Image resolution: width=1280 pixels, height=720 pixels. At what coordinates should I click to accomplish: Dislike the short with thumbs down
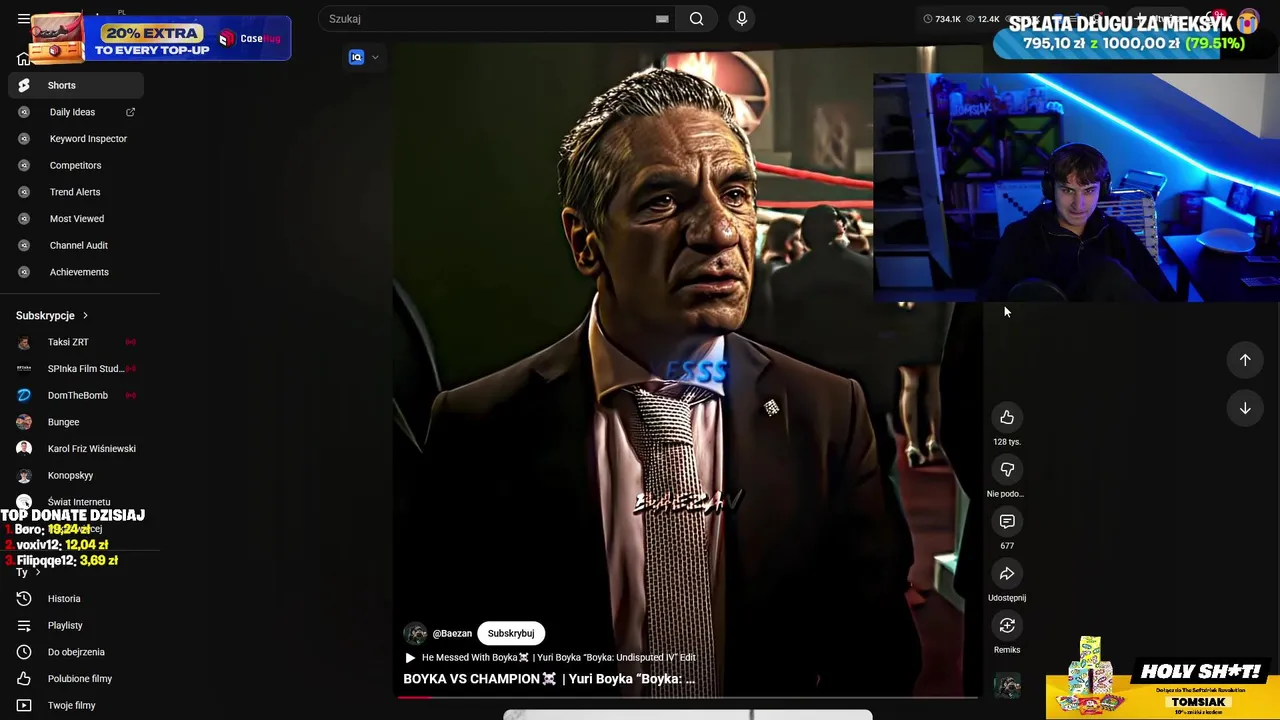[x=1007, y=469]
